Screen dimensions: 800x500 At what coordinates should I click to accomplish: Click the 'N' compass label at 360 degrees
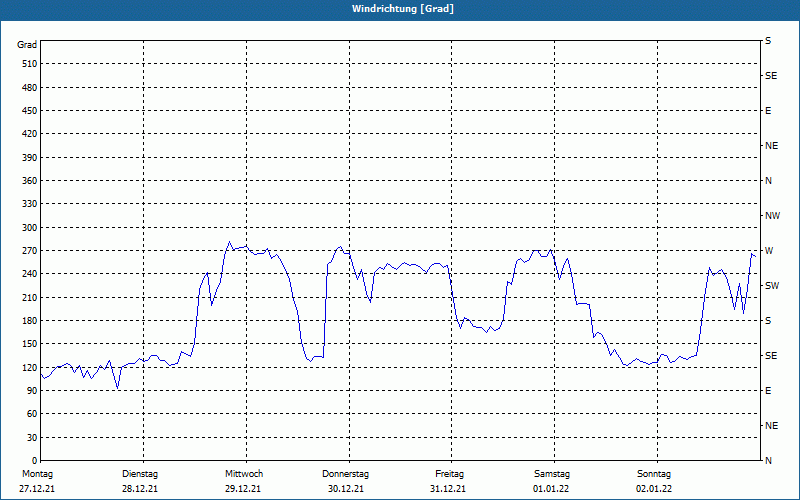768,181
